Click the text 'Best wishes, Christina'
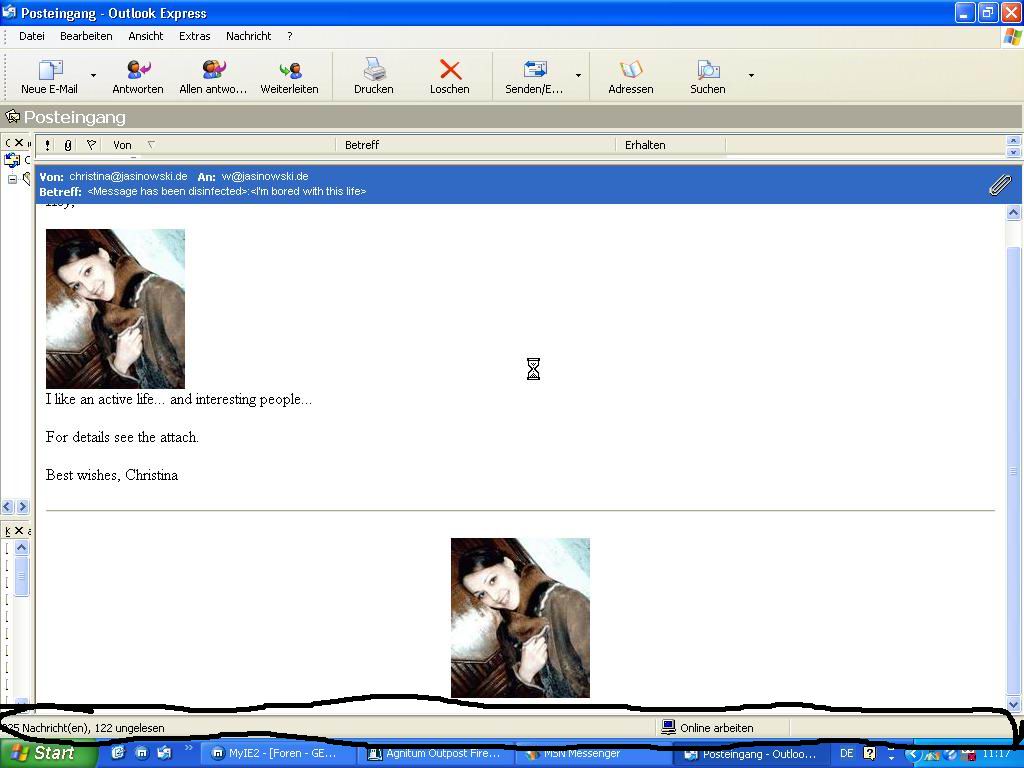The height and width of the screenshot is (768, 1024). pyautogui.click(x=112, y=475)
